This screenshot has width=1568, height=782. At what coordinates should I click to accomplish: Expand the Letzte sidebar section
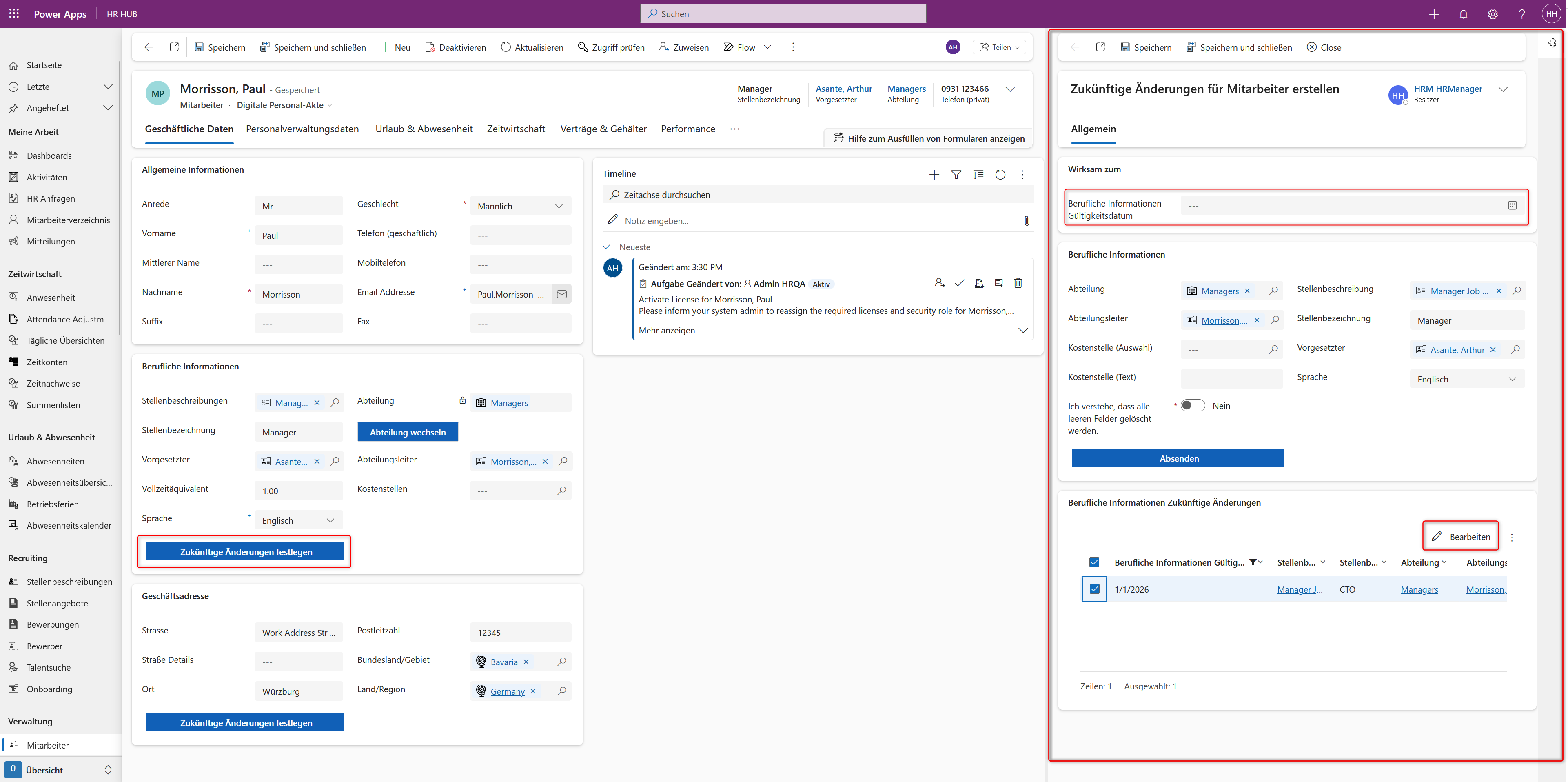[108, 87]
